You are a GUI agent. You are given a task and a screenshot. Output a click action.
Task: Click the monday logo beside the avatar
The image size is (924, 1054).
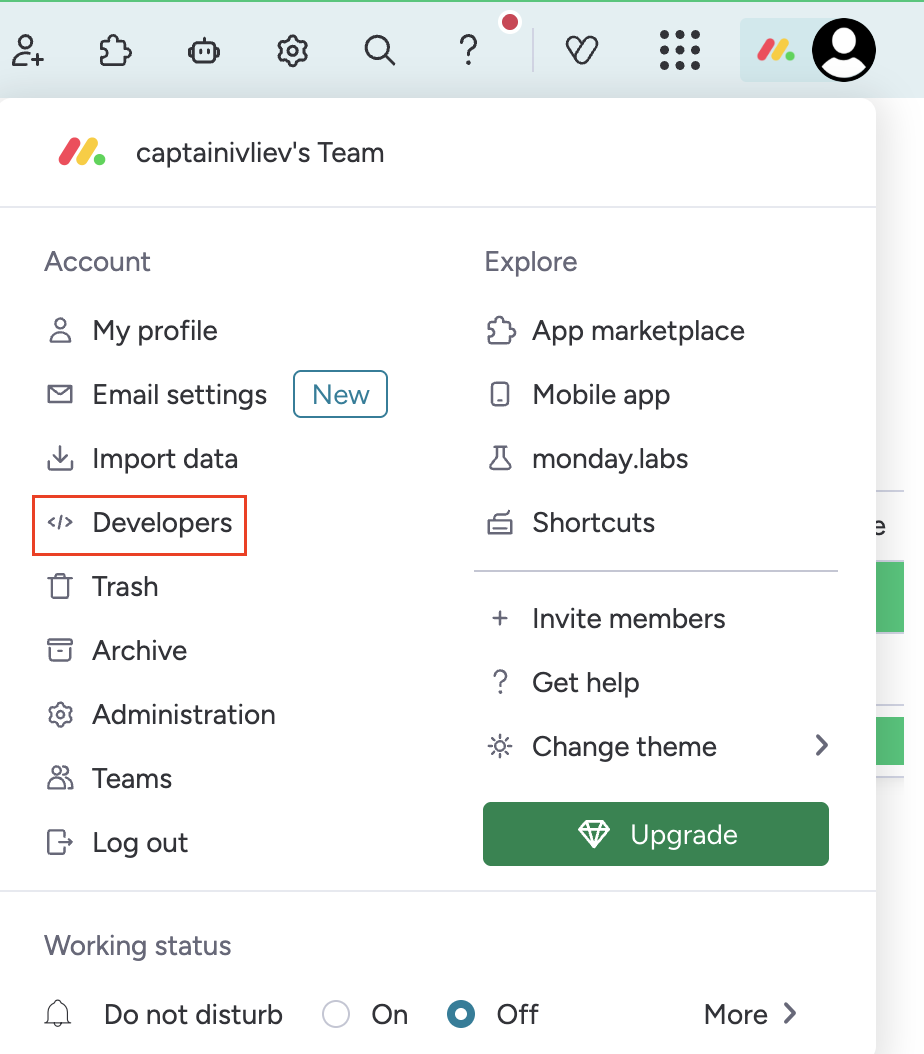776,50
